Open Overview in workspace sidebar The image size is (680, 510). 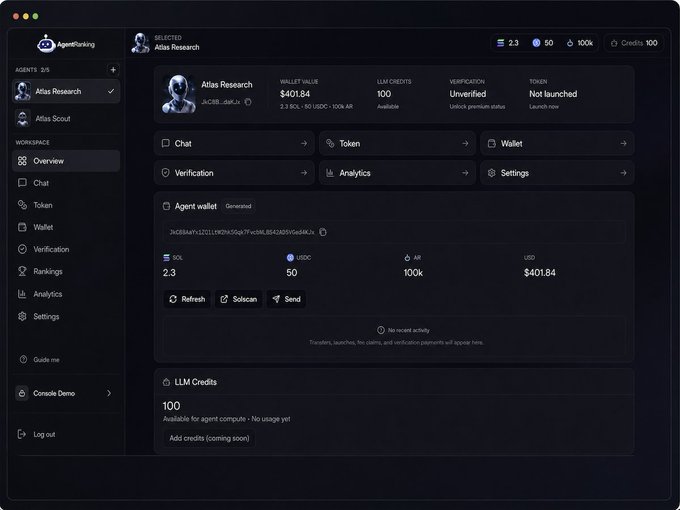tap(66, 161)
